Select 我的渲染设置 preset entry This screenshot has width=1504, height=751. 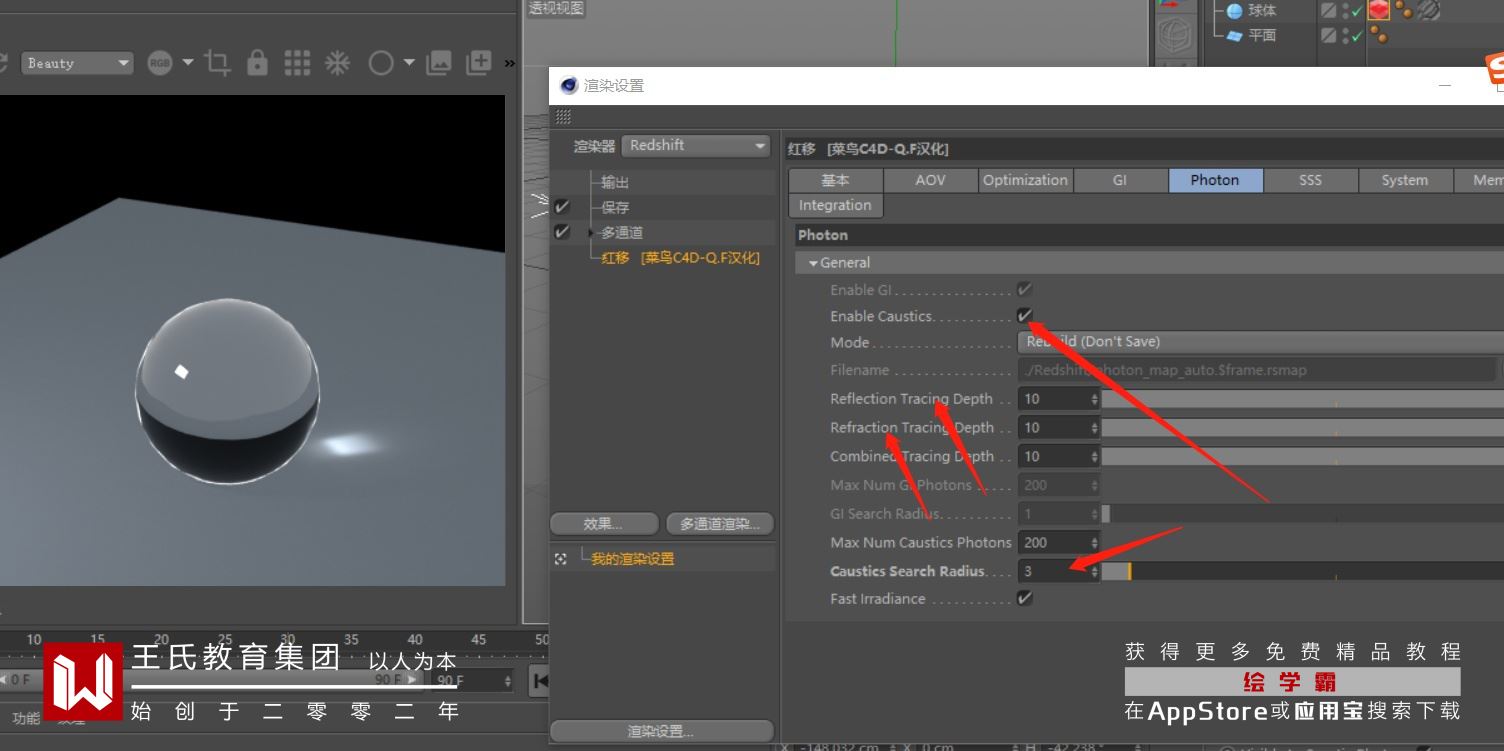click(632, 559)
